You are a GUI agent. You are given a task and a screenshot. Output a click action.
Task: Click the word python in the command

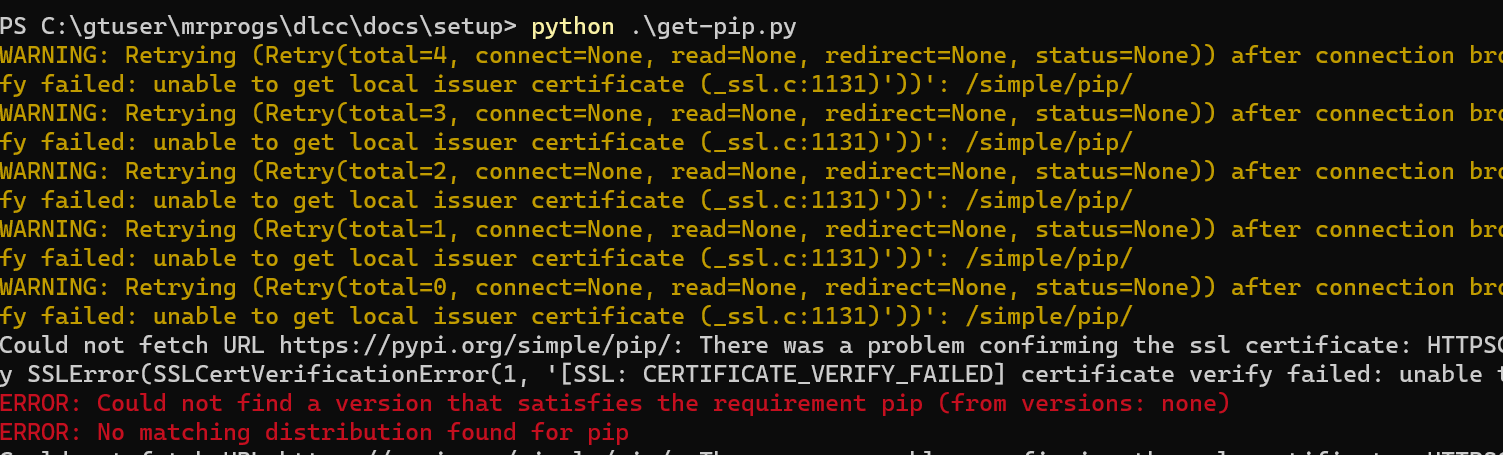[573, 26]
